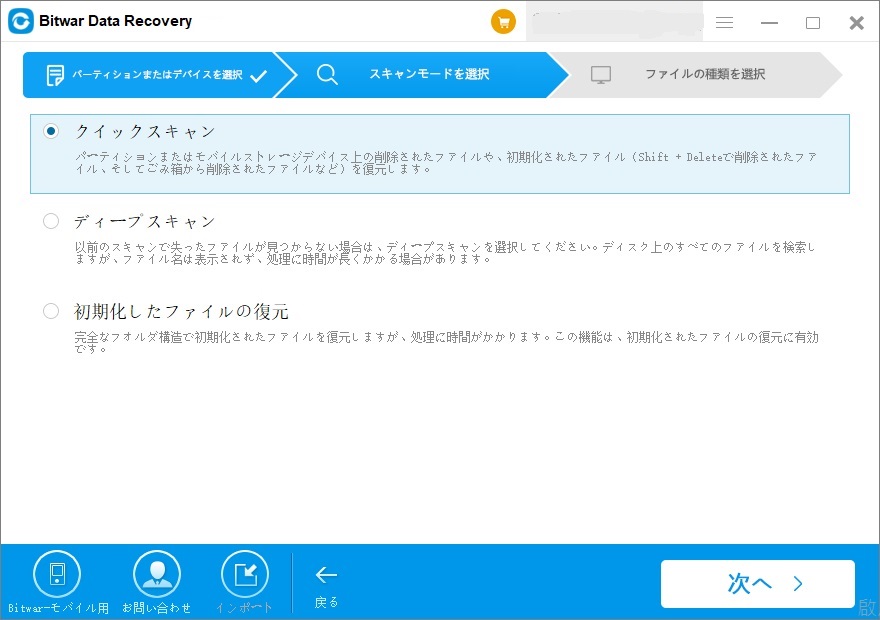Select the ディープスキャン radio button

coord(51,221)
